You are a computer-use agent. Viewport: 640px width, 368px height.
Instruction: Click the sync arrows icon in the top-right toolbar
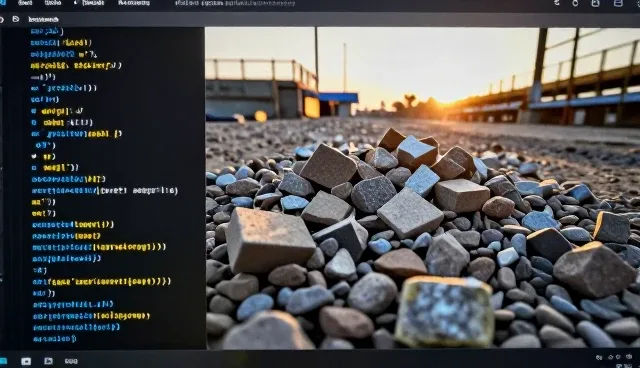pos(557,3)
